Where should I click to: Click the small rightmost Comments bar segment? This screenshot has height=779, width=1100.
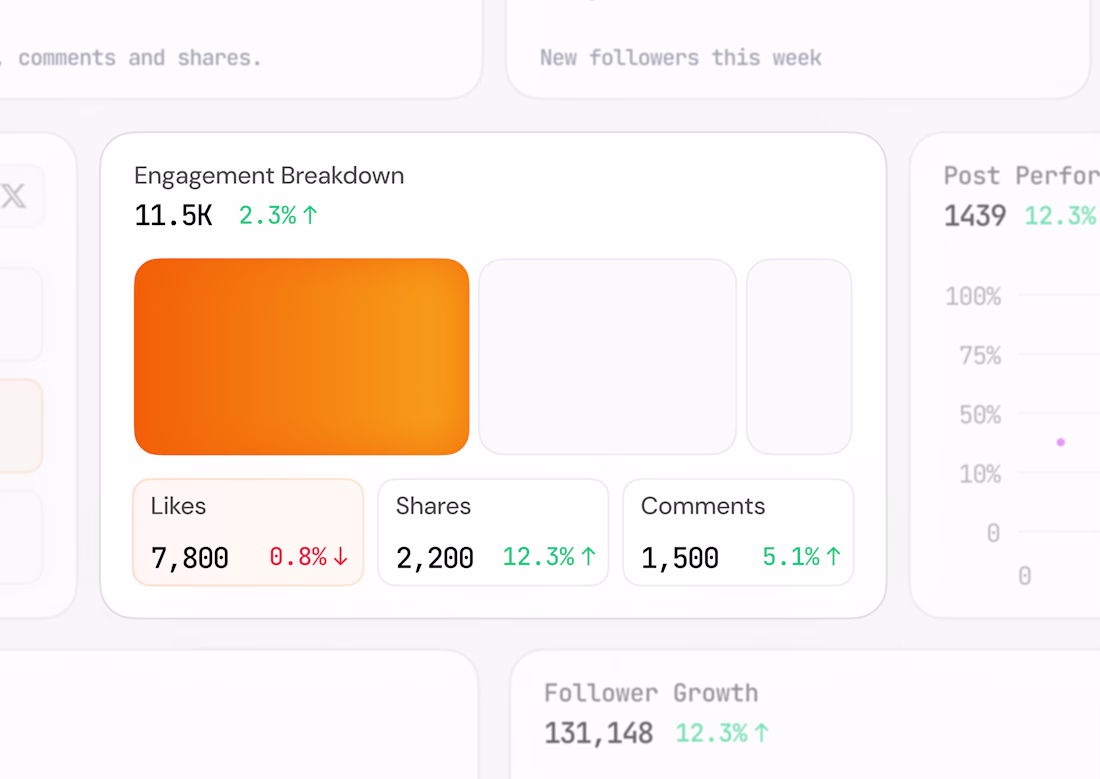coord(799,357)
